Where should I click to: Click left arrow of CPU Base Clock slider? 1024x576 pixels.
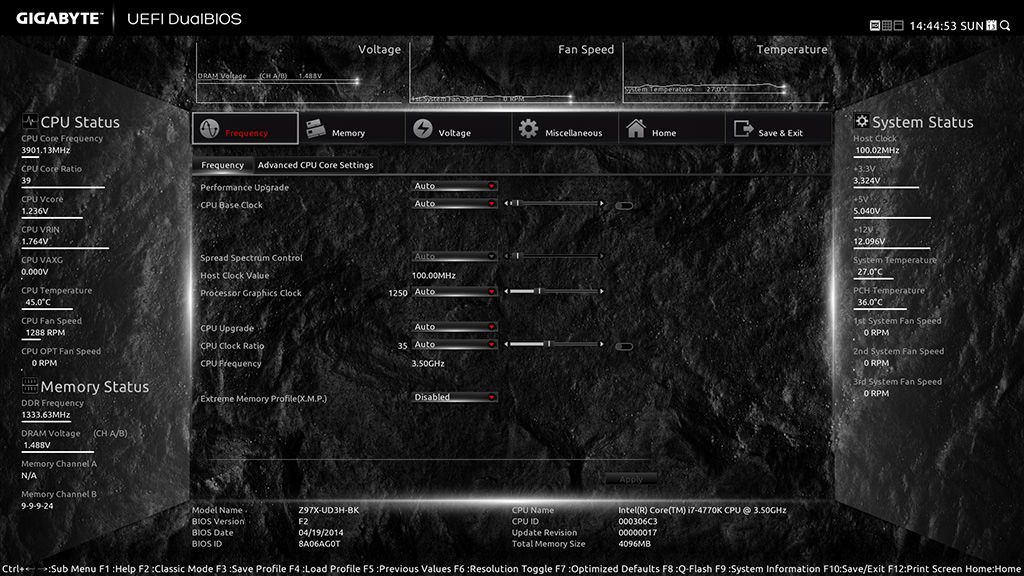(506, 204)
